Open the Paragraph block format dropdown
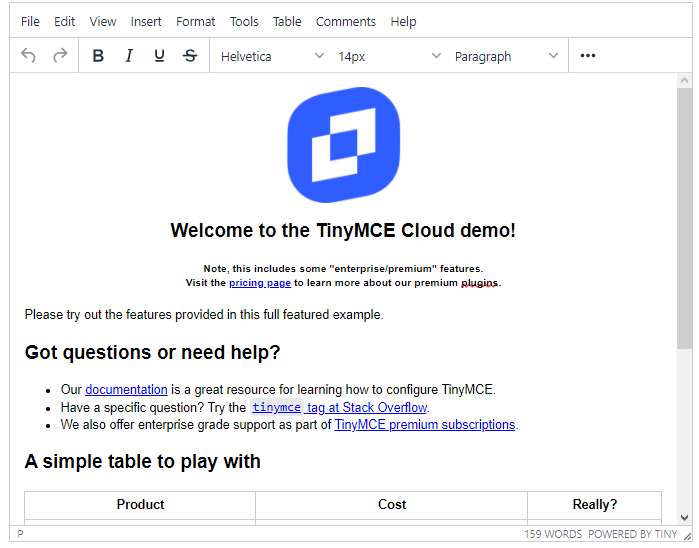This screenshot has height=548, width=699. [506, 56]
